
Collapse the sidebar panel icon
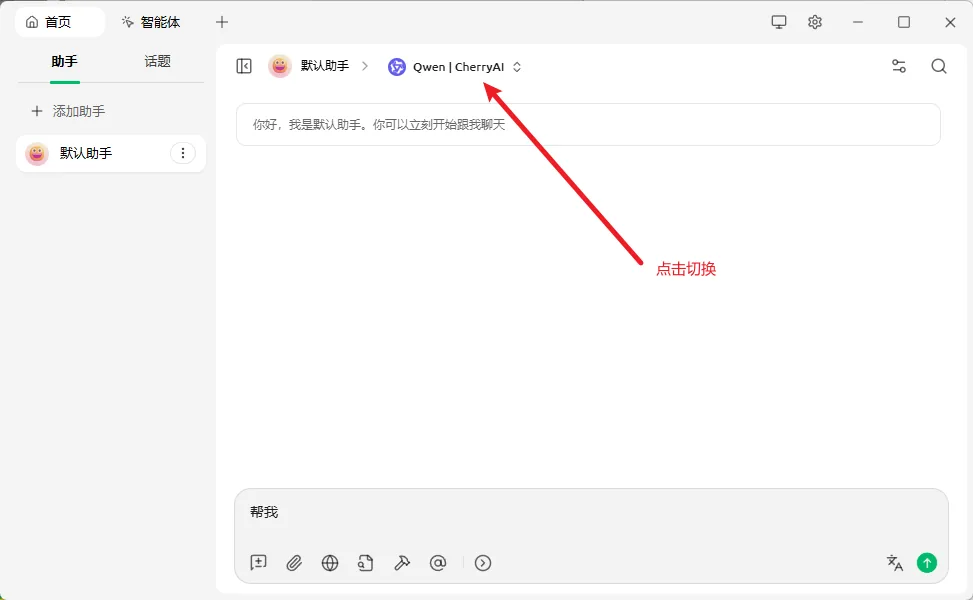244,66
